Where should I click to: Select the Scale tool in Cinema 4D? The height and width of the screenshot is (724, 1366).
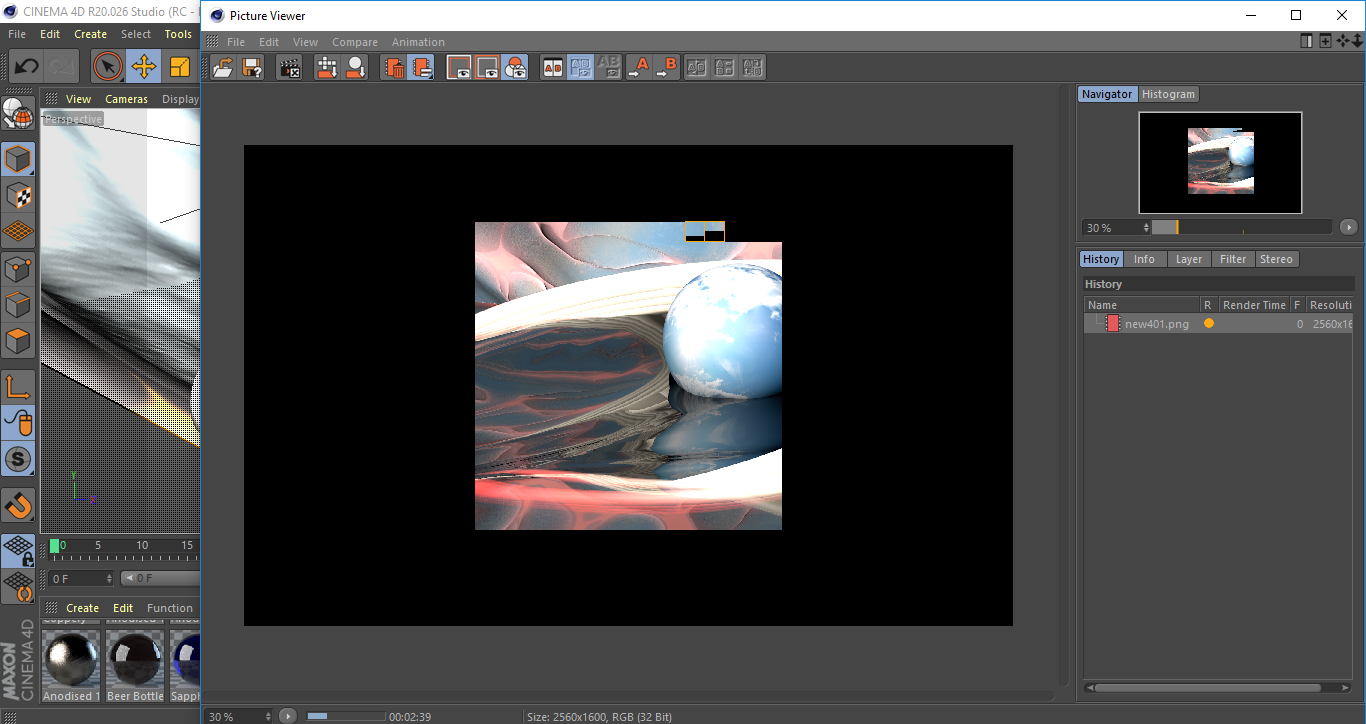tap(180, 67)
